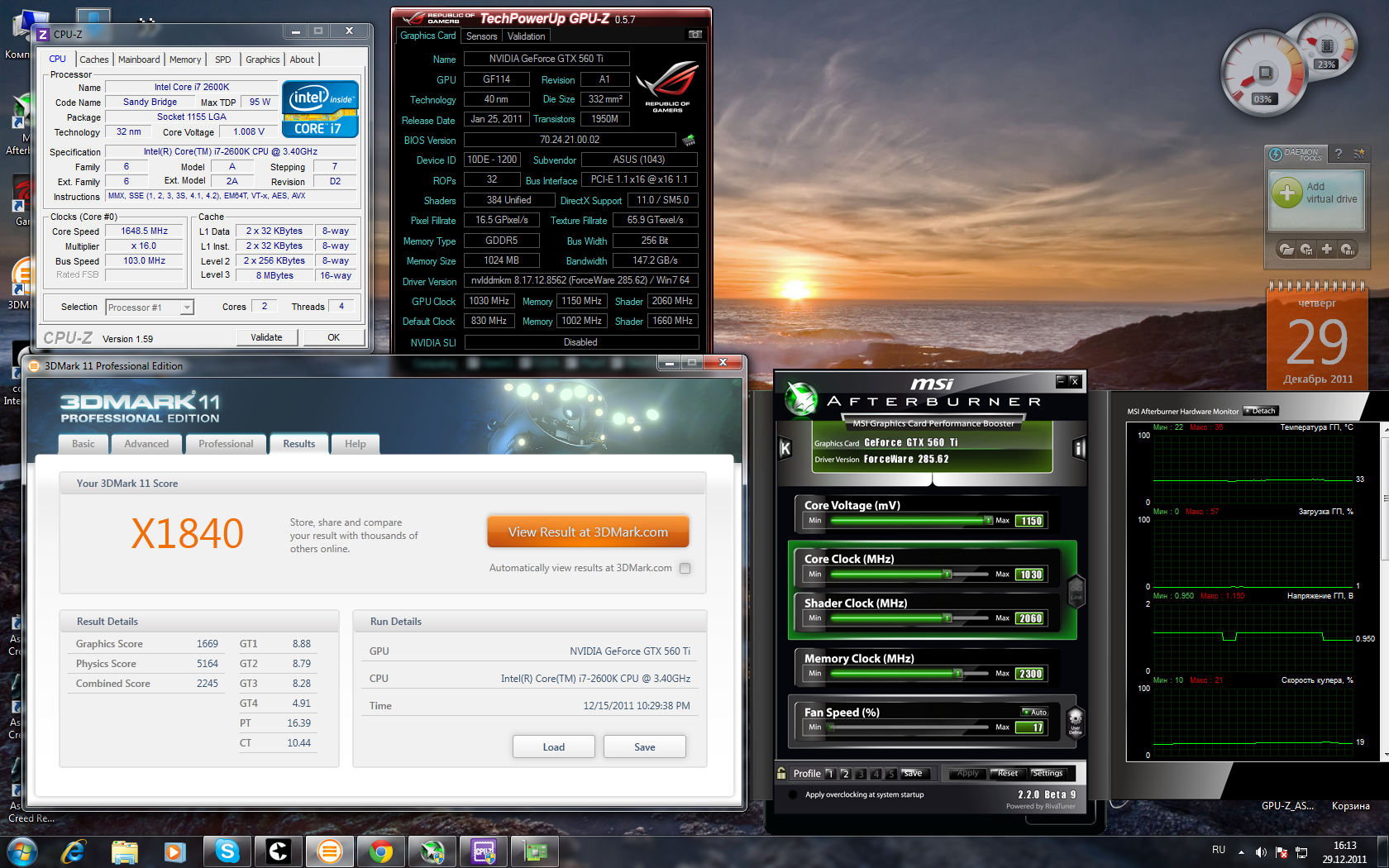Open Google Chrome from the taskbar
The height and width of the screenshot is (868, 1389).
coord(381,851)
